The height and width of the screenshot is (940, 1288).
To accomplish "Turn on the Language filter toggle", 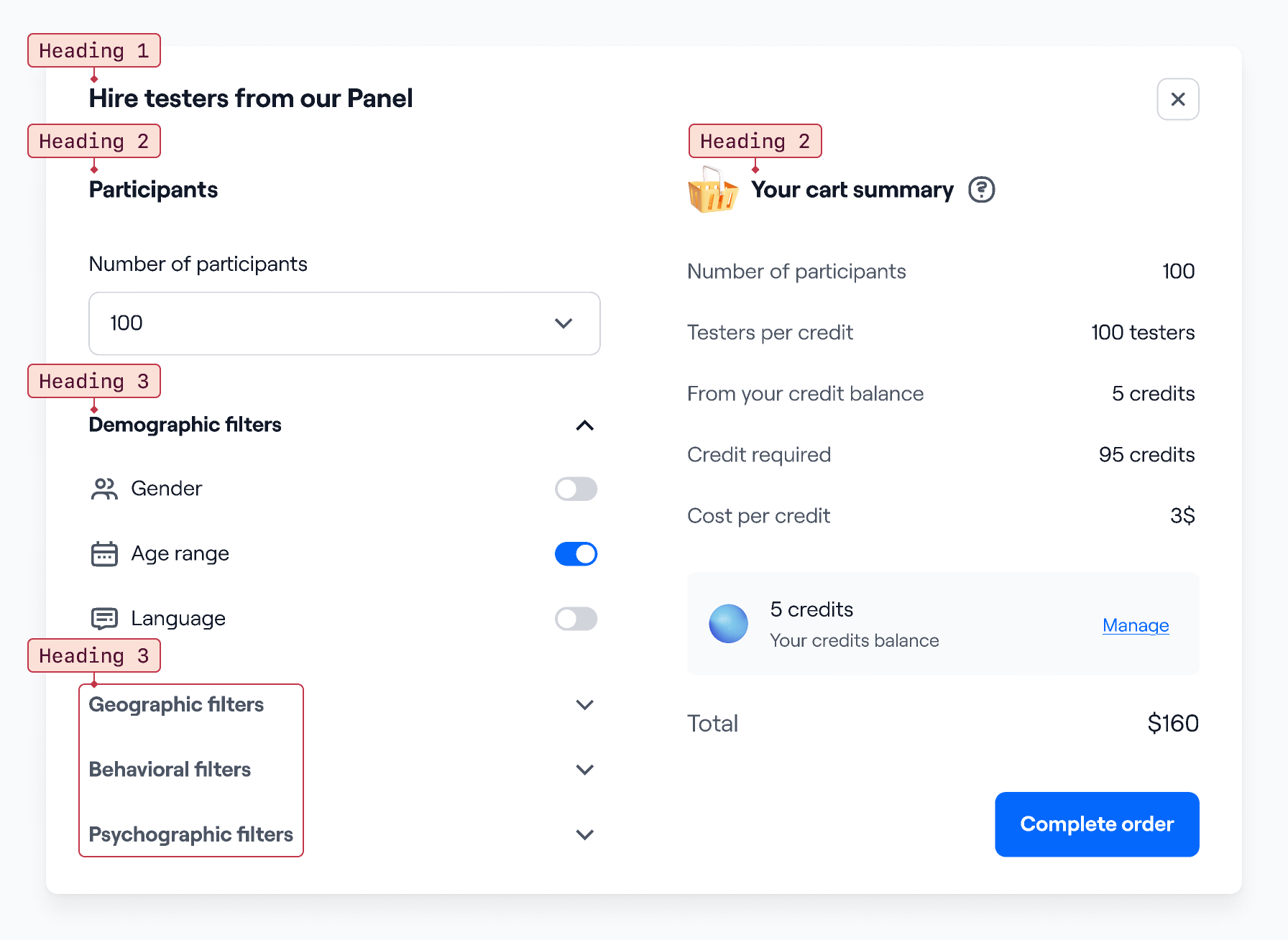I will coord(576,619).
